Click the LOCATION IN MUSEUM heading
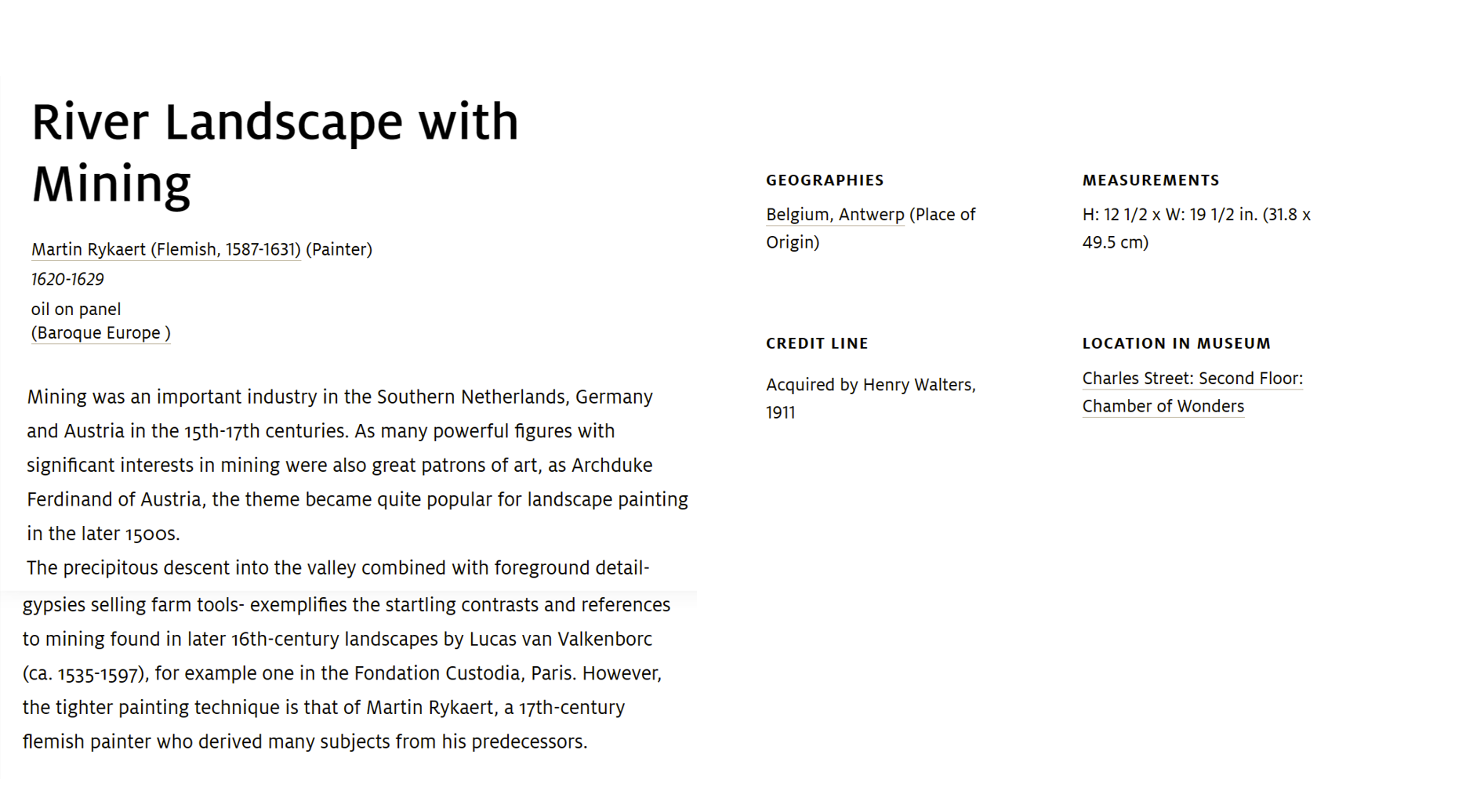Viewport: 1484px width, 812px height. pos(1176,343)
